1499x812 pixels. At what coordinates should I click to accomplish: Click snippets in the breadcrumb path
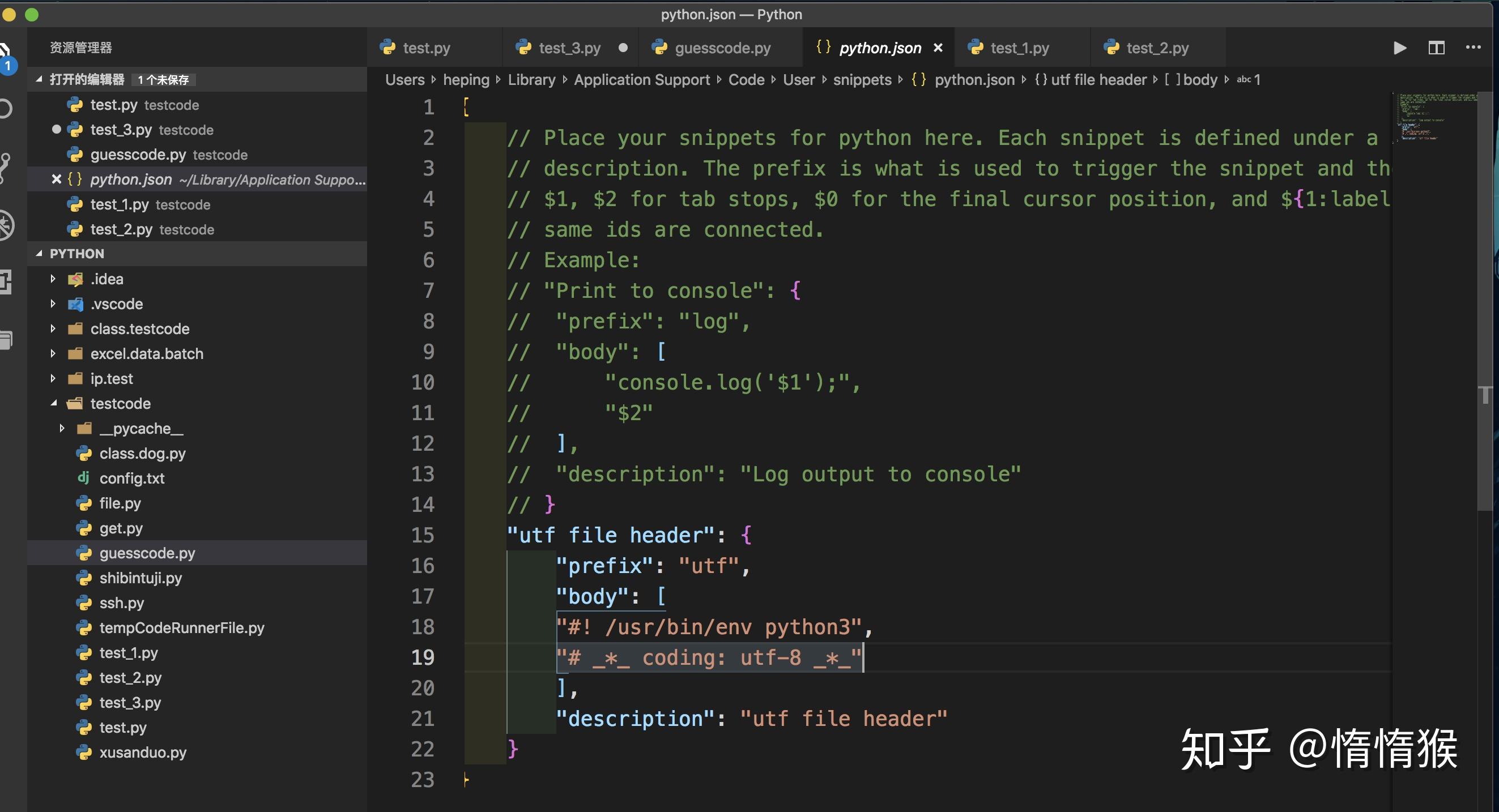click(862, 80)
